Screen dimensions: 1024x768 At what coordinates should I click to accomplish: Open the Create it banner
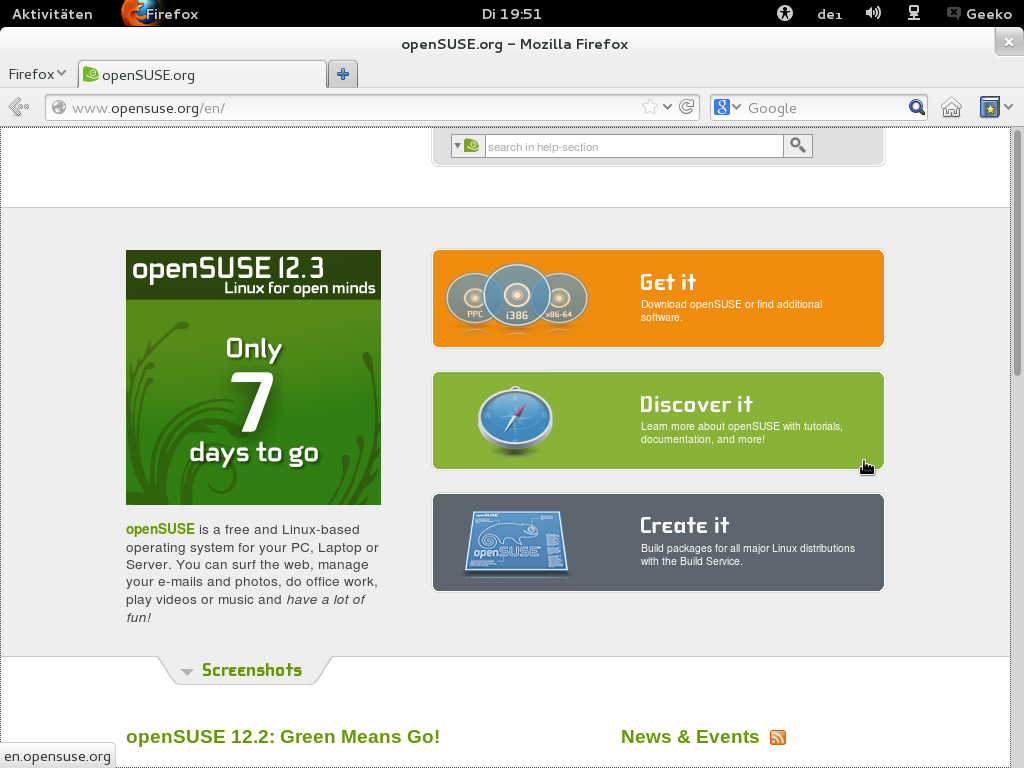658,543
